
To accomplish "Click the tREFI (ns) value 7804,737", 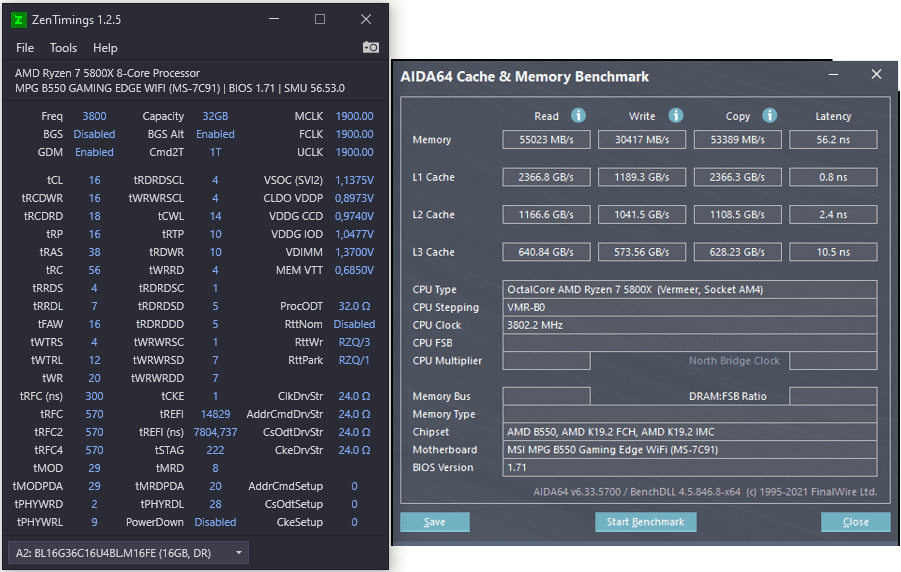I will [215, 432].
